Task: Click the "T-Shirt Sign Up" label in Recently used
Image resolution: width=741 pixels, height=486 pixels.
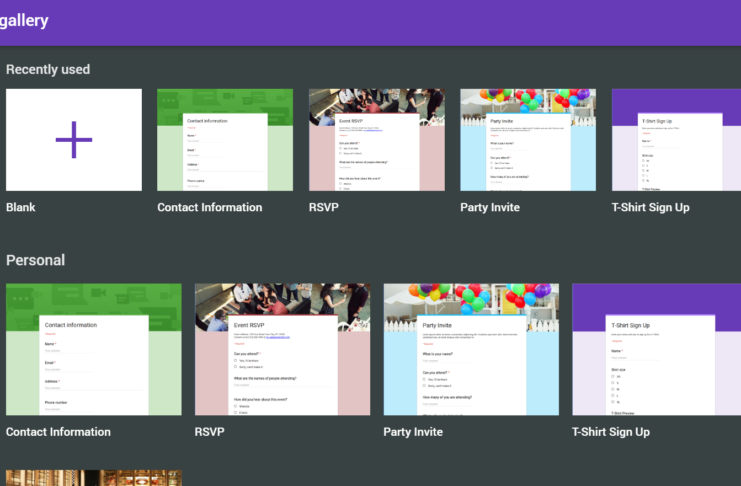Action: coord(651,208)
